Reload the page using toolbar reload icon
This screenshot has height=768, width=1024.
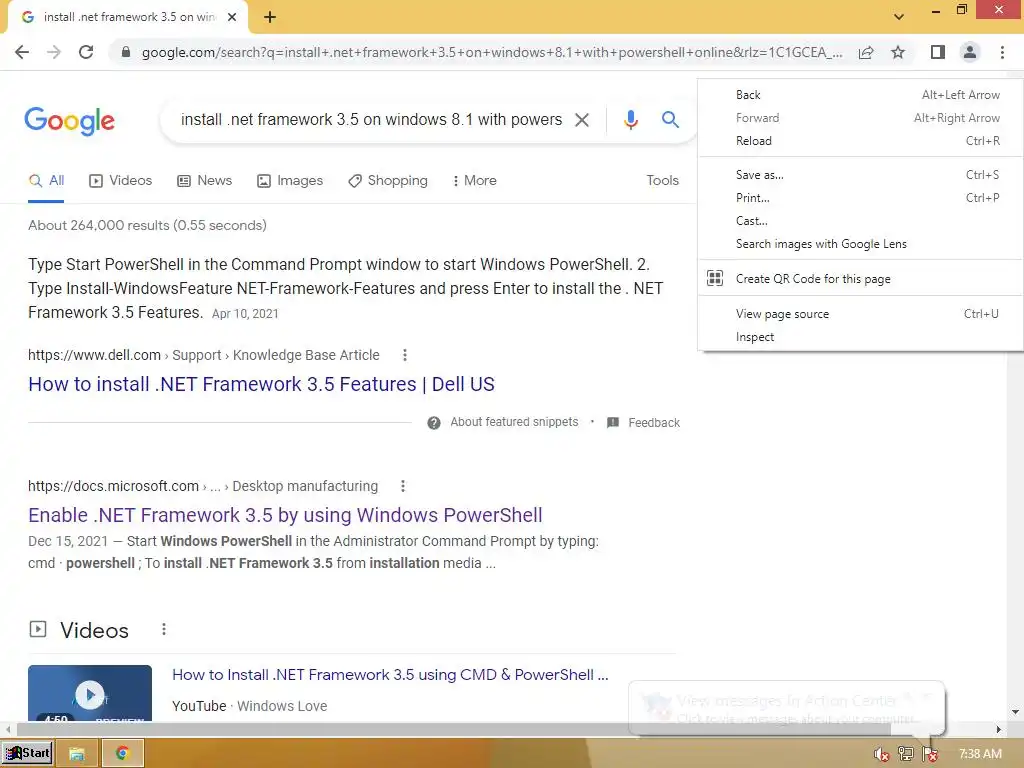click(86, 52)
